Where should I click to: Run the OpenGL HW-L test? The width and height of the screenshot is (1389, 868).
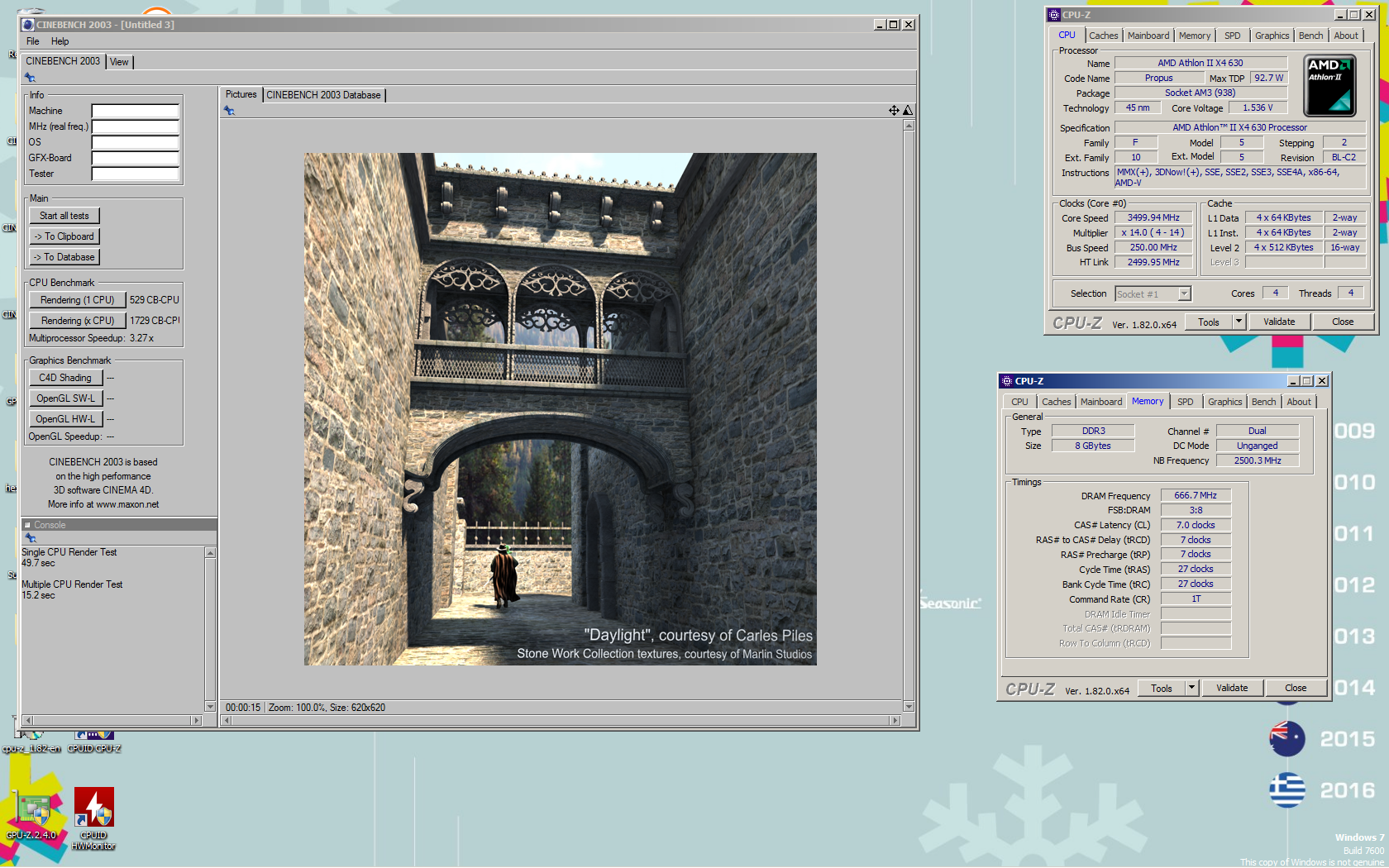click(65, 419)
